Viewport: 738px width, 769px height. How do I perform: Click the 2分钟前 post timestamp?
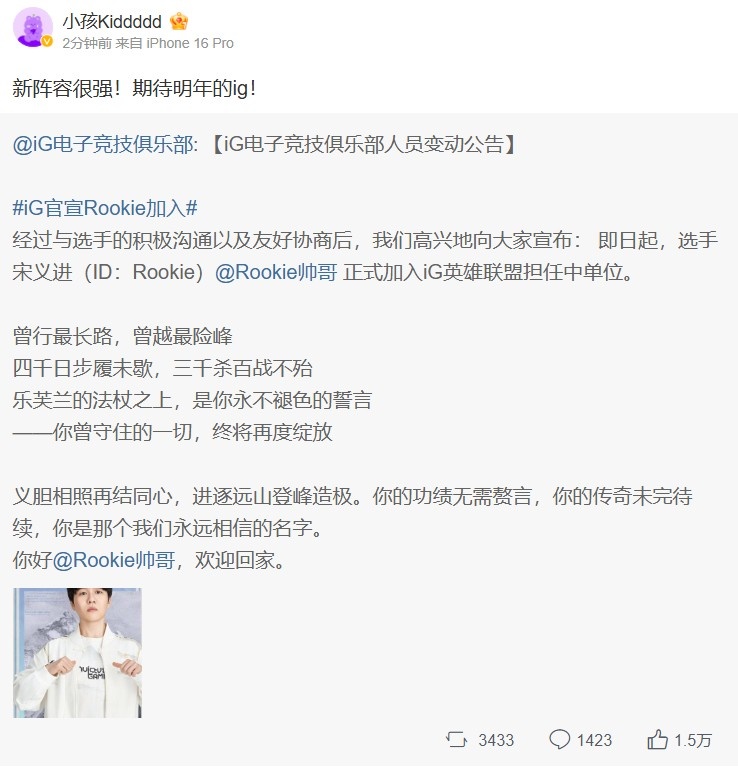click(x=87, y=43)
